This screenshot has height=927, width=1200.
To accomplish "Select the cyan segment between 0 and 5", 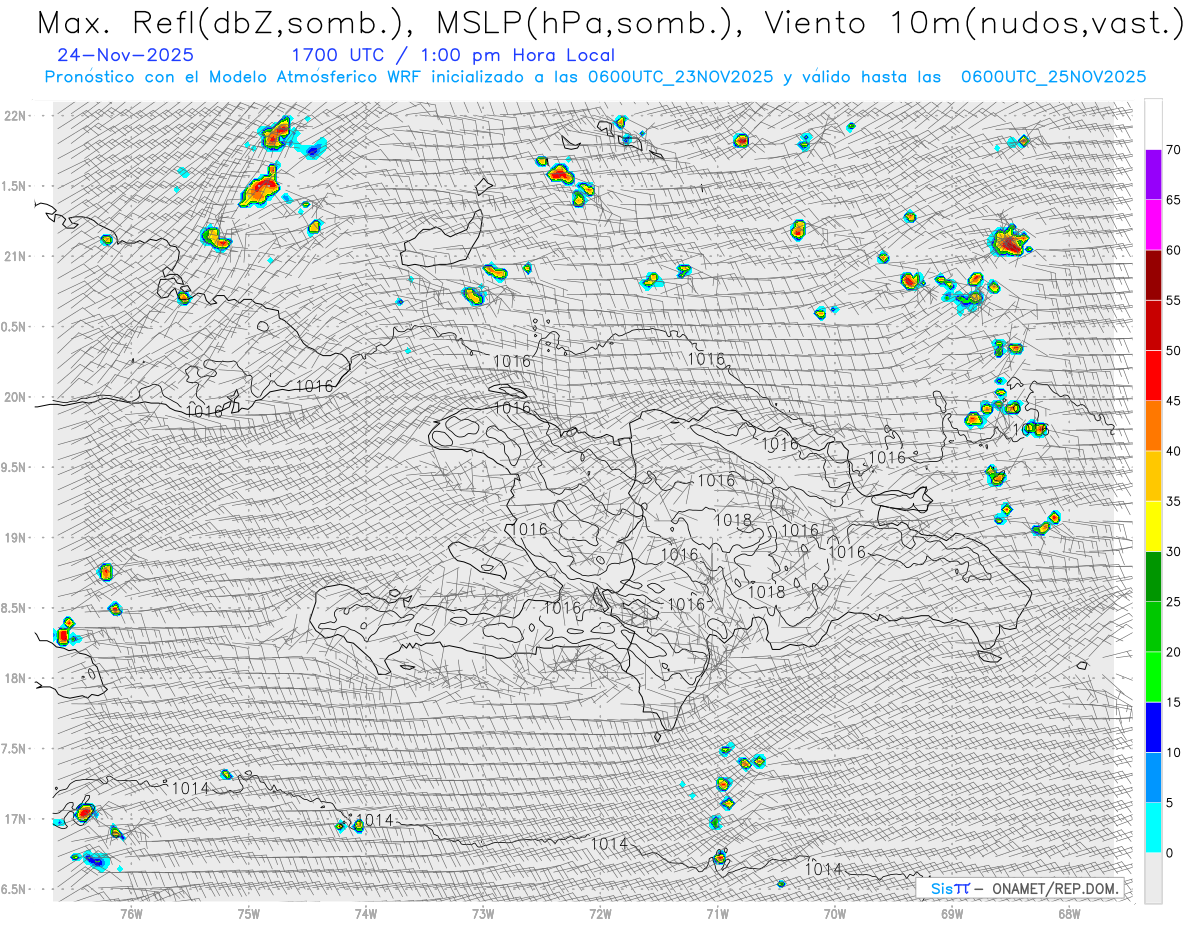I will [x=1153, y=827].
